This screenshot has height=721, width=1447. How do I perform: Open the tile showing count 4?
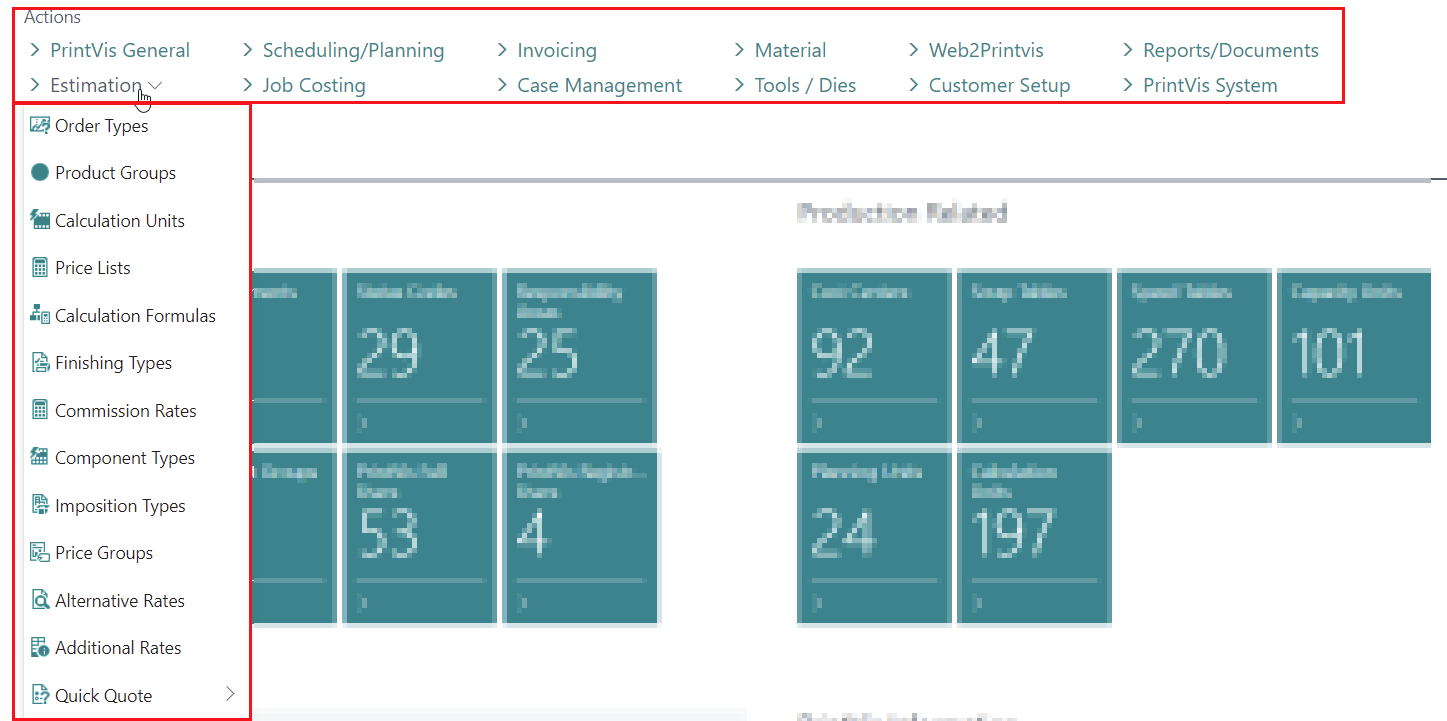(x=579, y=537)
